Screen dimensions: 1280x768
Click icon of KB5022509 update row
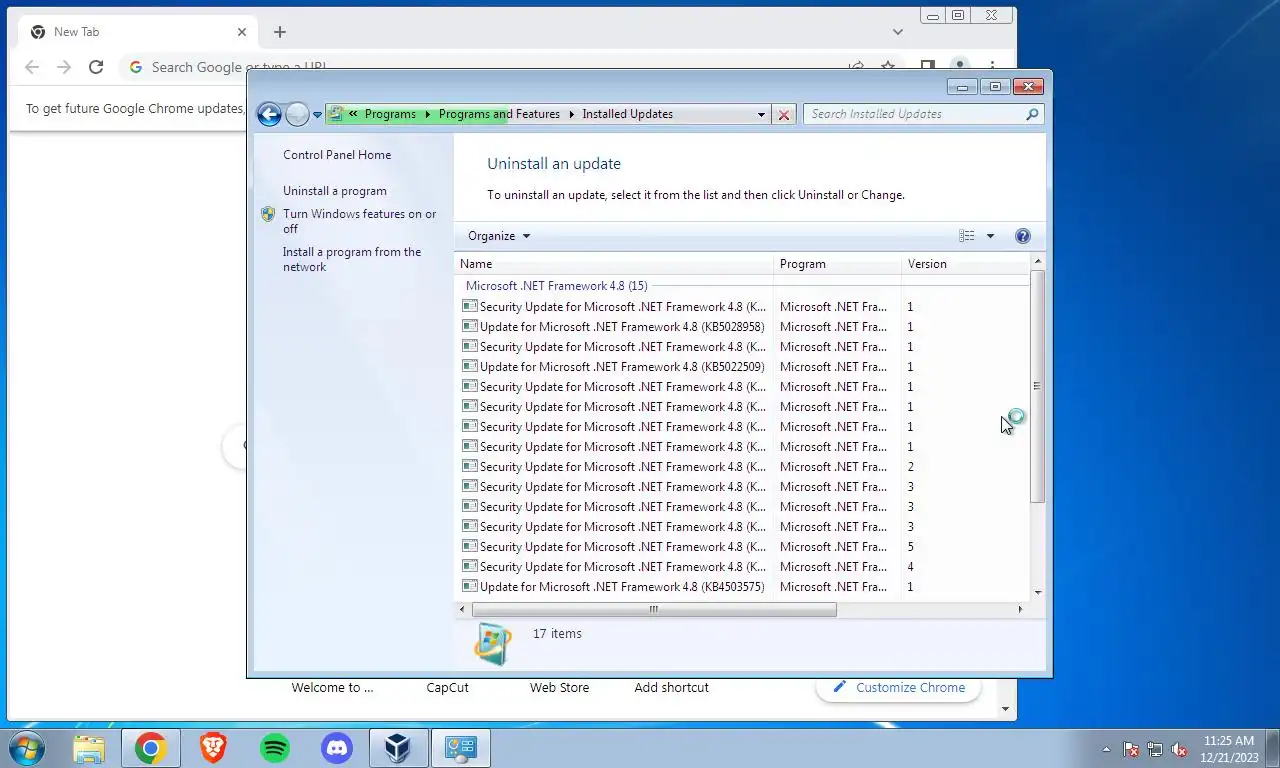click(x=469, y=366)
